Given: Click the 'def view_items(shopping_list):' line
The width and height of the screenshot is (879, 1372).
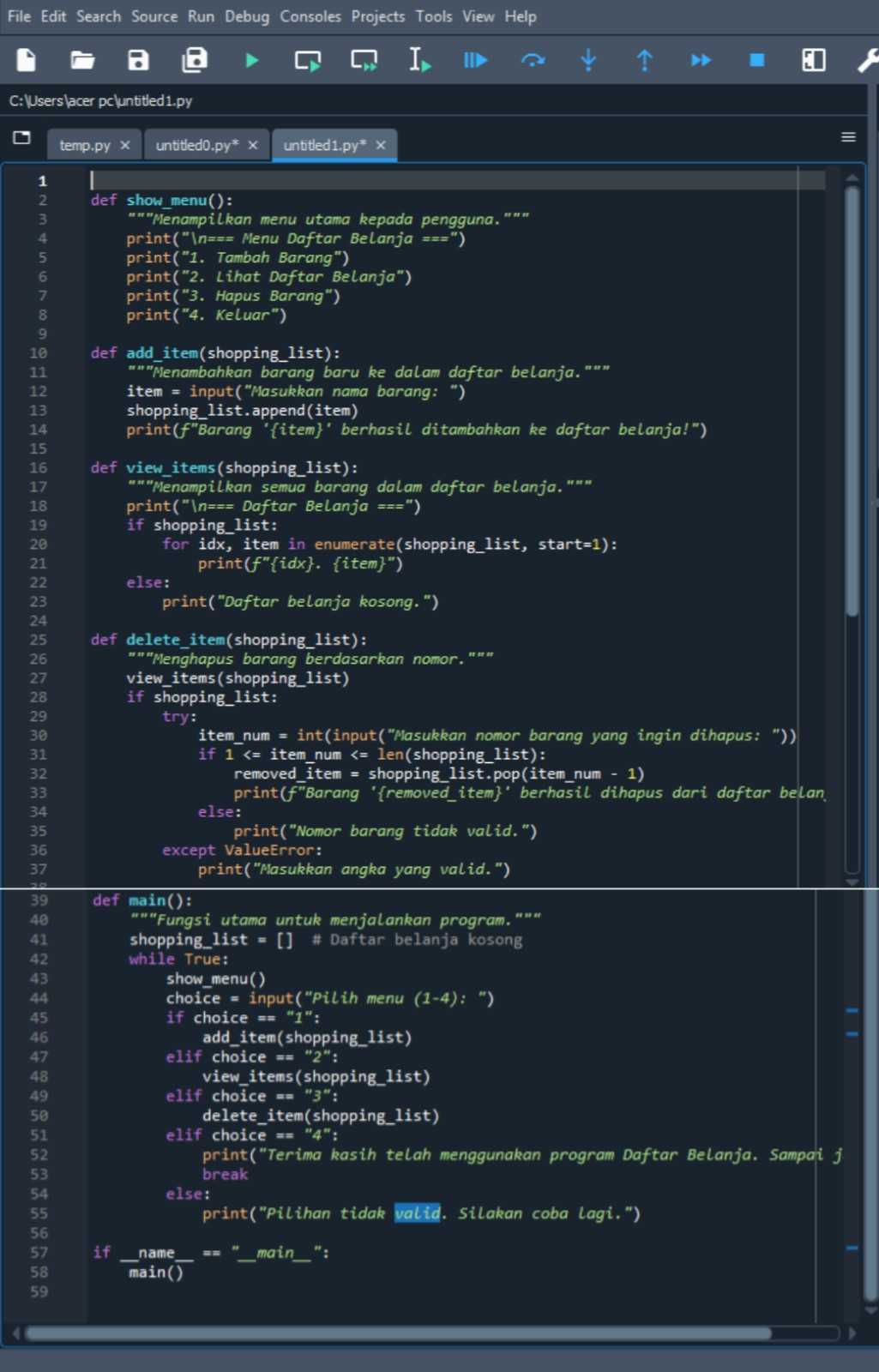Looking at the screenshot, I should 225,467.
